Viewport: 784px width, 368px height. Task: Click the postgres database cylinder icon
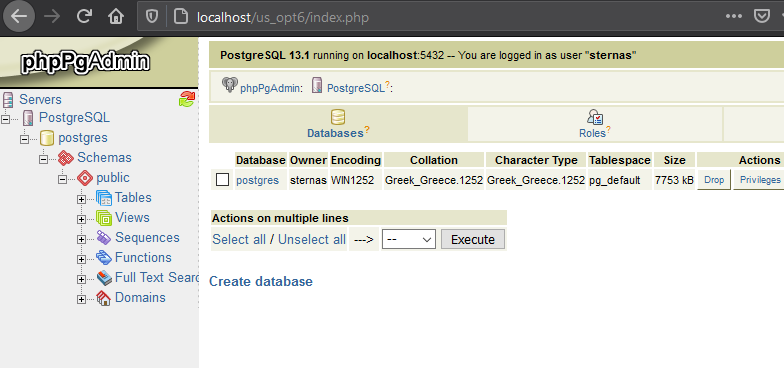(x=46, y=138)
